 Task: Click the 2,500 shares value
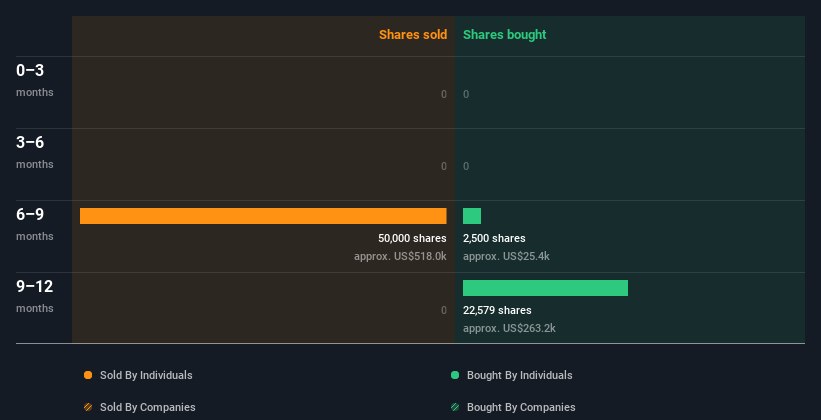(494, 238)
